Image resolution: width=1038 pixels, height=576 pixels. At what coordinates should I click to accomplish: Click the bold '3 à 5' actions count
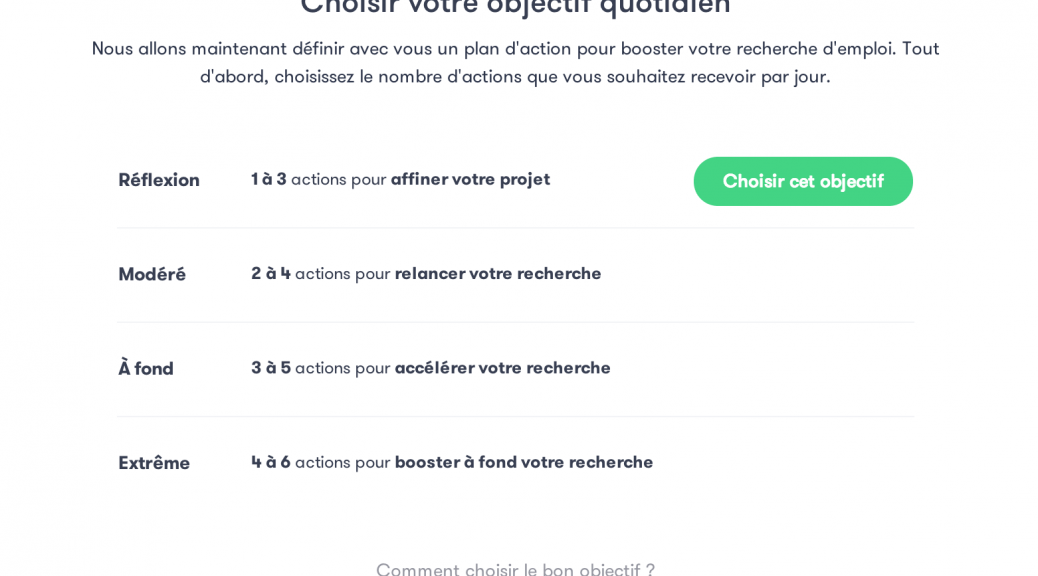coord(270,367)
